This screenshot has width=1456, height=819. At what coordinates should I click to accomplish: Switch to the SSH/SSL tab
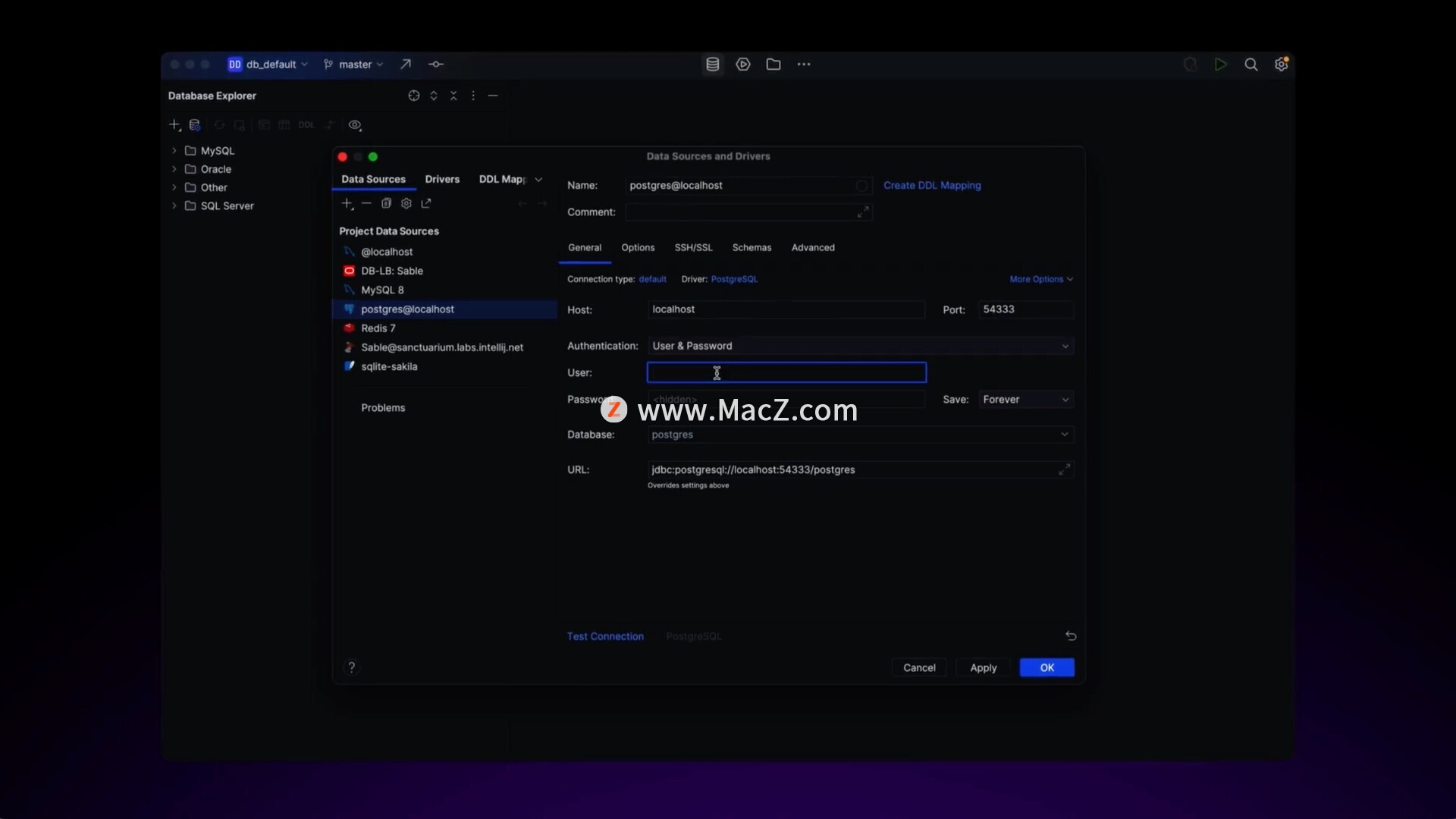[x=693, y=248]
